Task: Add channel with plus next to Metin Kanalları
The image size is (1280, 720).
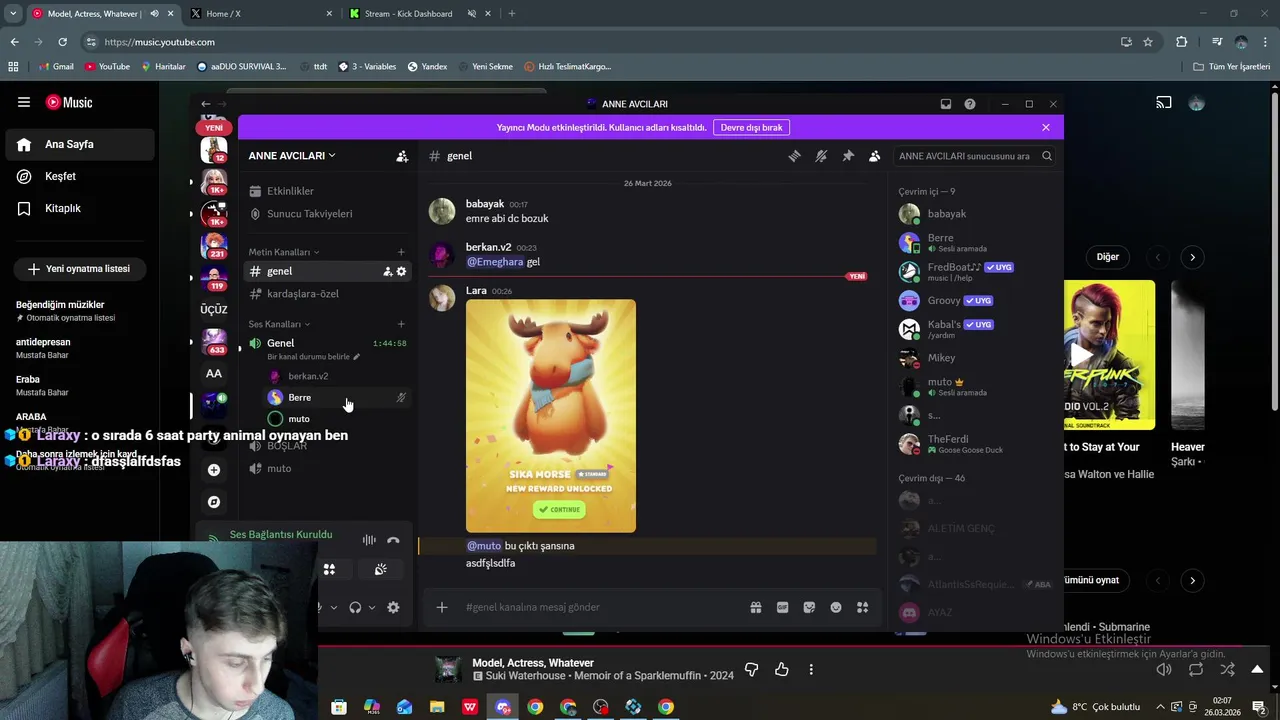Action: tap(401, 252)
